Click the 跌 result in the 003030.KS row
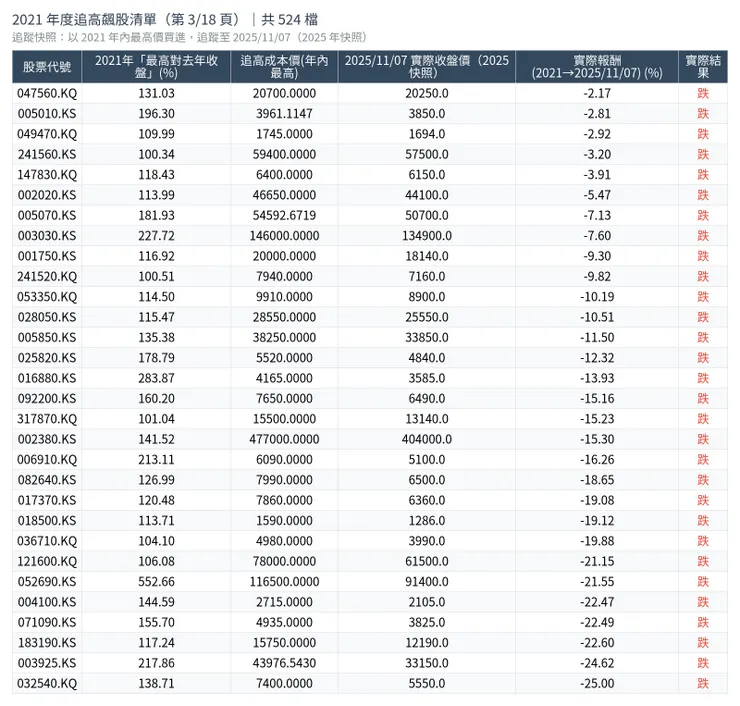Viewport: 740px width, 706px height. tap(703, 235)
